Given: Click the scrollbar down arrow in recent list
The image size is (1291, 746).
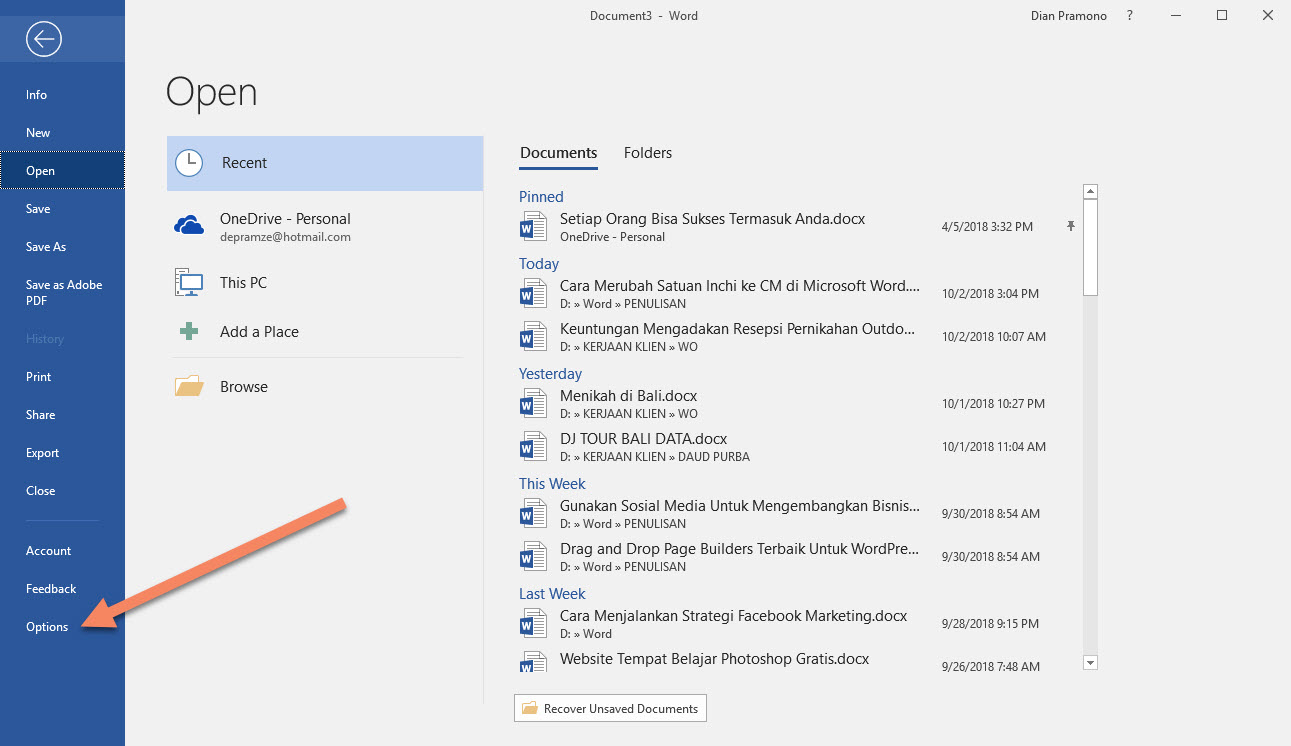Looking at the screenshot, I should pyautogui.click(x=1090, y=662).
